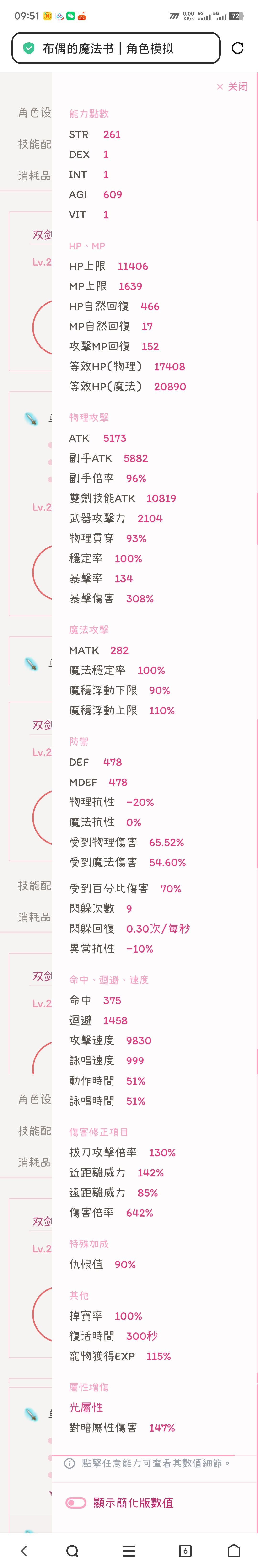Viewport: 258px width, 1568px height.
Task: View details of the STR stat
Action: point(95,134)
